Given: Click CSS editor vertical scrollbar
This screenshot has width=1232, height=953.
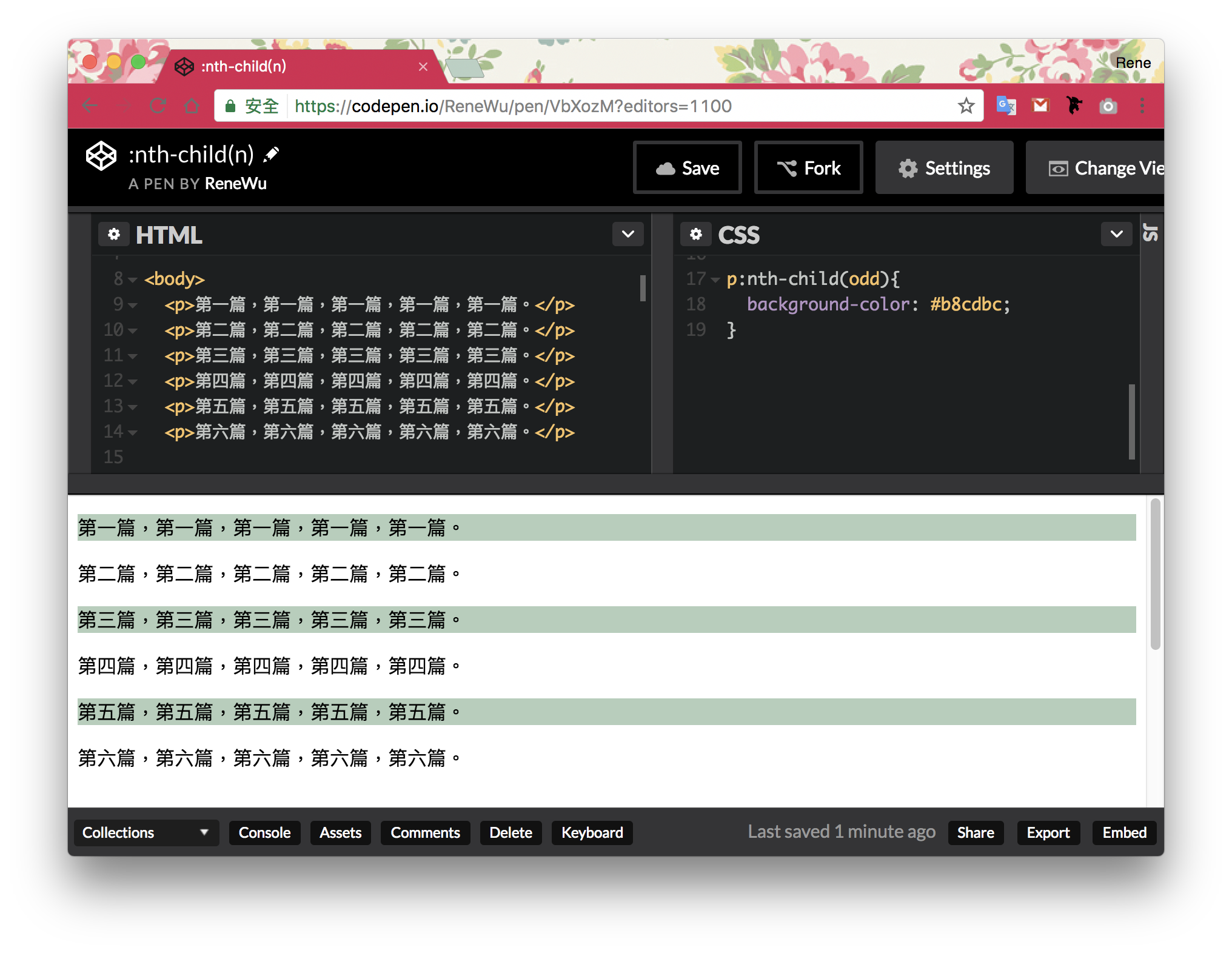Looking at the screenshot, I should click(x=1131, y=421).
